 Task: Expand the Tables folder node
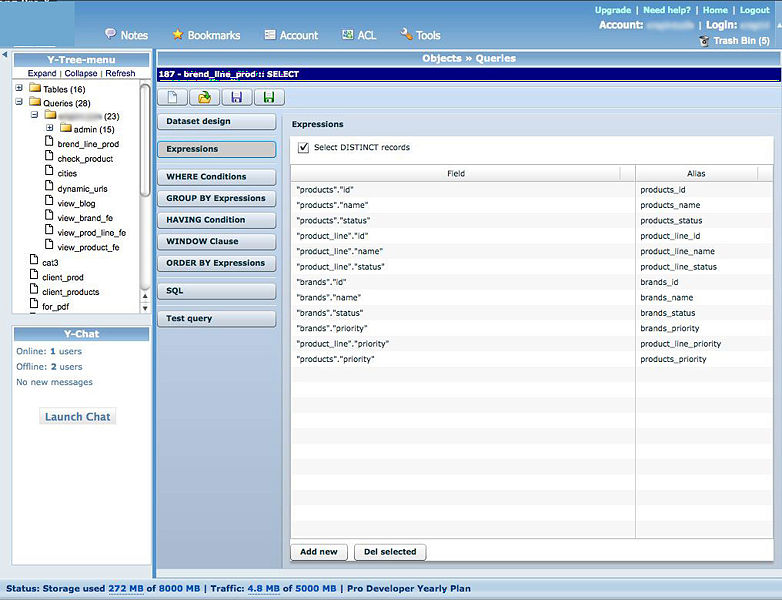[x=19, y=89]
